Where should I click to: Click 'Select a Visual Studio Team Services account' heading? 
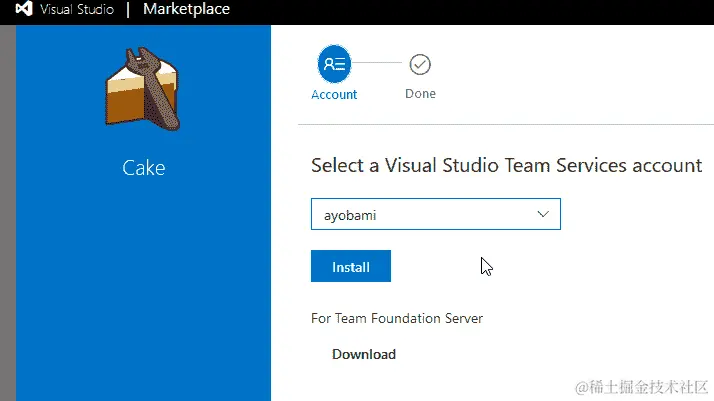pyautogui.click(x=506, y=165)
